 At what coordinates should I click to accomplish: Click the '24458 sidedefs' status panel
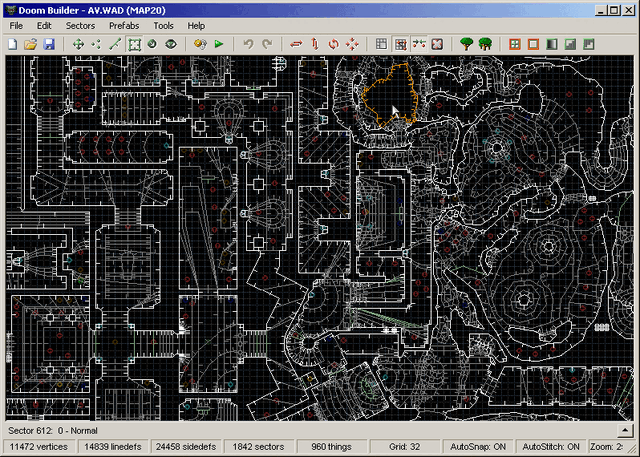pos(186,447)
